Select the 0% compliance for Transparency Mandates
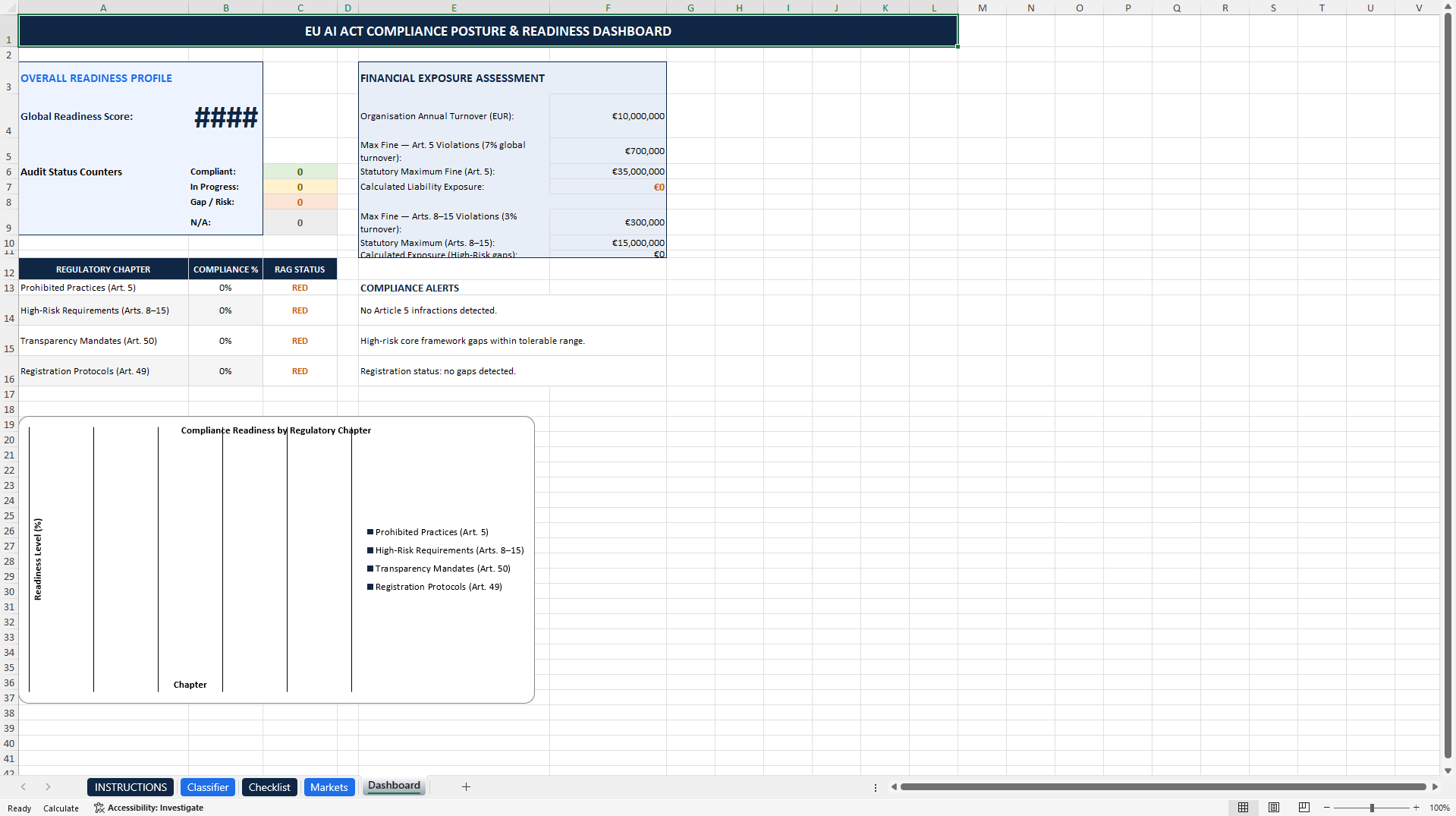The width and height of the screenshot is (1456, 816). pyautogui.click(x=225, y=341)
